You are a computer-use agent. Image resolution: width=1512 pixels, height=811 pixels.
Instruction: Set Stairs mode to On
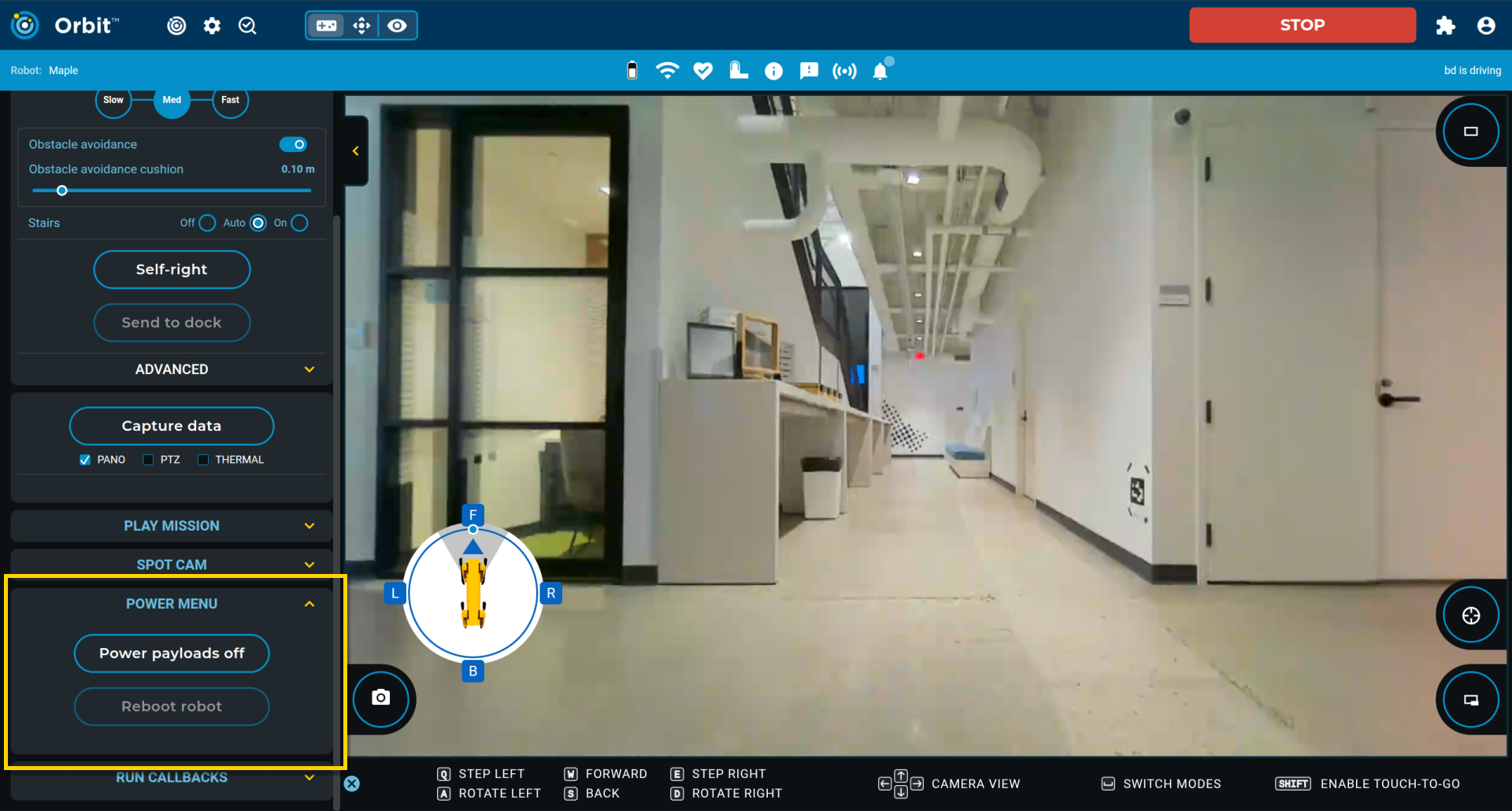click(x=299, y=223)
